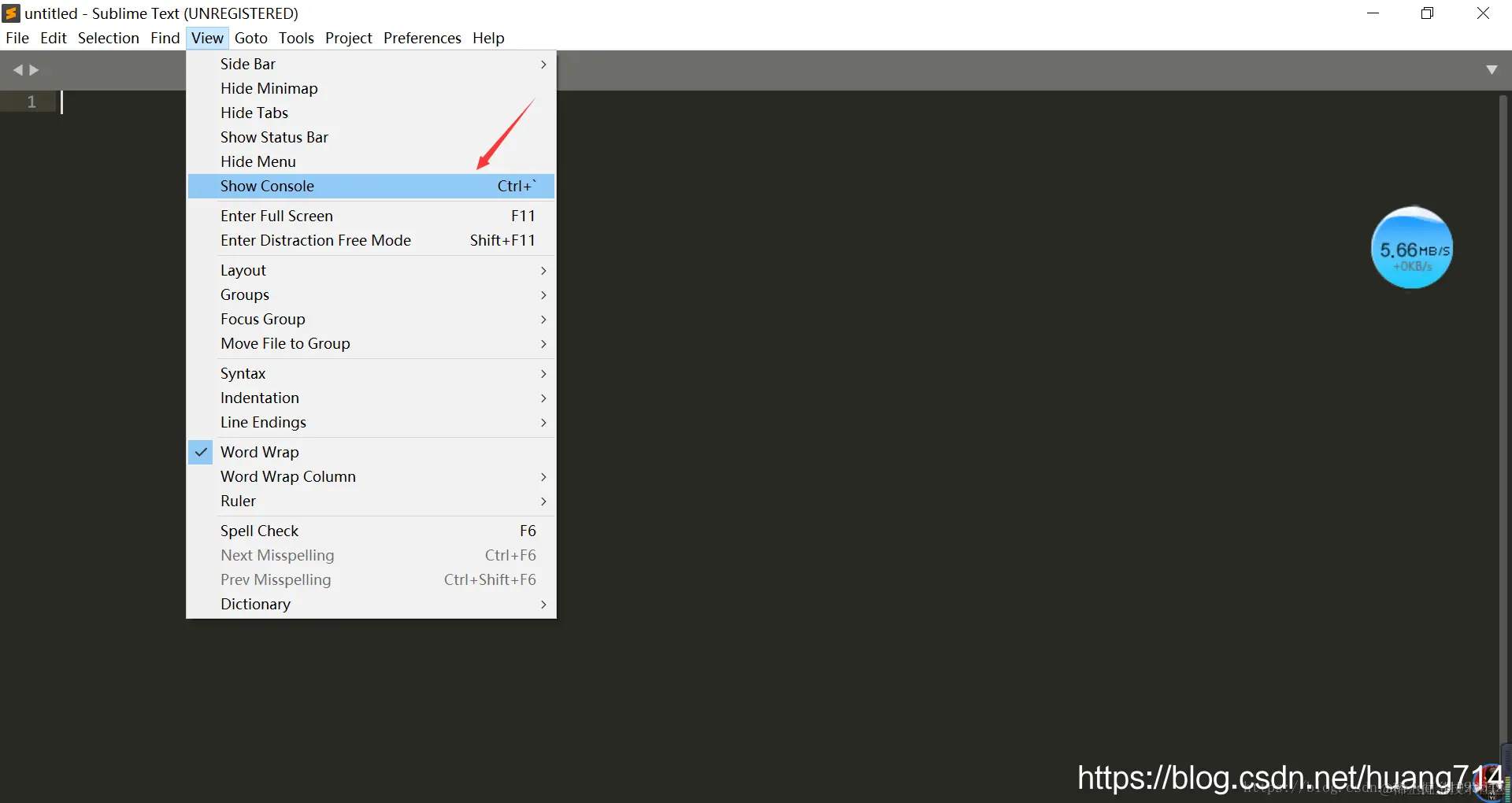Close the open View menu

pos(207,38)
